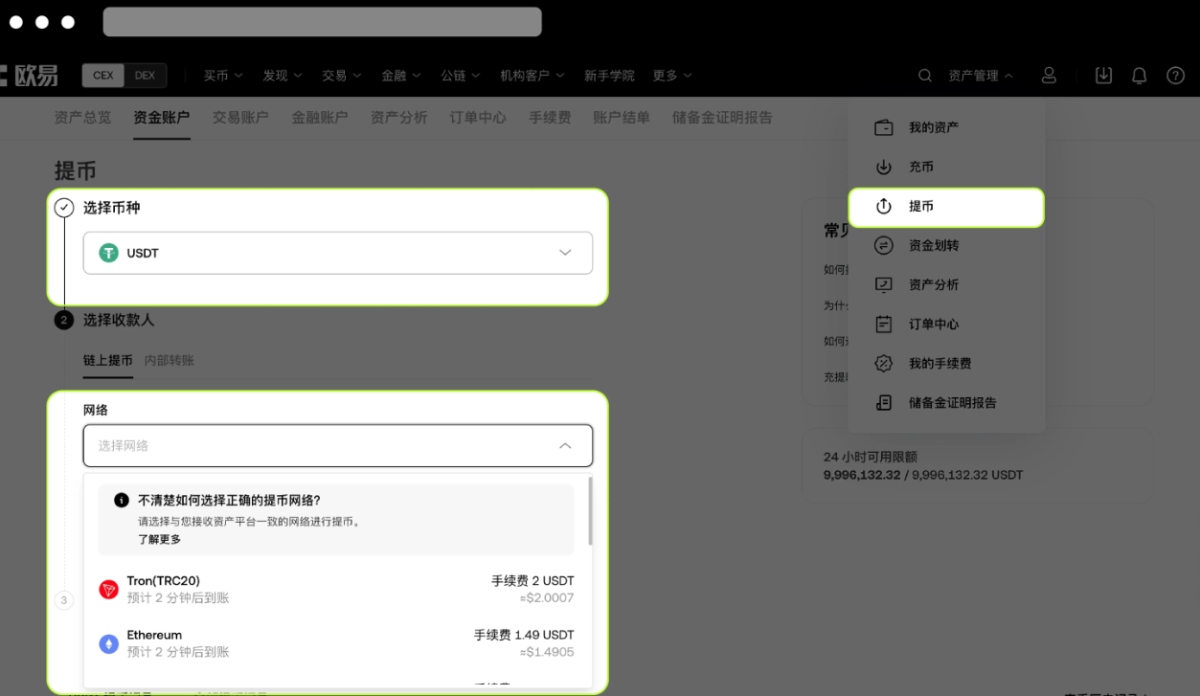Open the 交易账户 tab
1200x696 pixels.
tap(240, 118)
